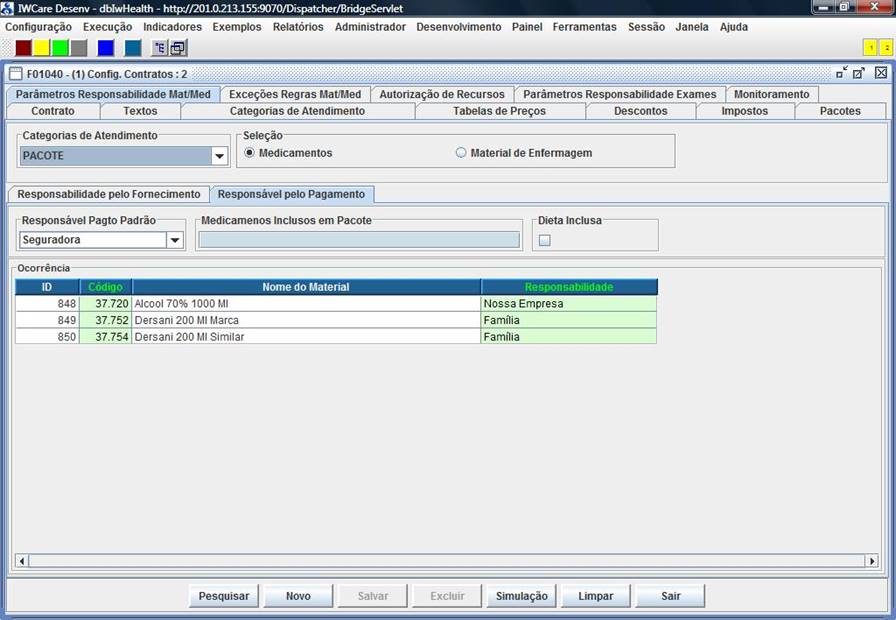The height and width of the screenshot is (620, 896).
Task: Switch to Responsabilidade pelo Fornecimento tab
Action: (x=109, y=194)
